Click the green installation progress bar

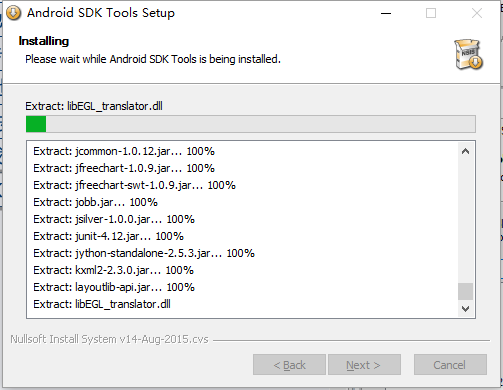(251, 124)
